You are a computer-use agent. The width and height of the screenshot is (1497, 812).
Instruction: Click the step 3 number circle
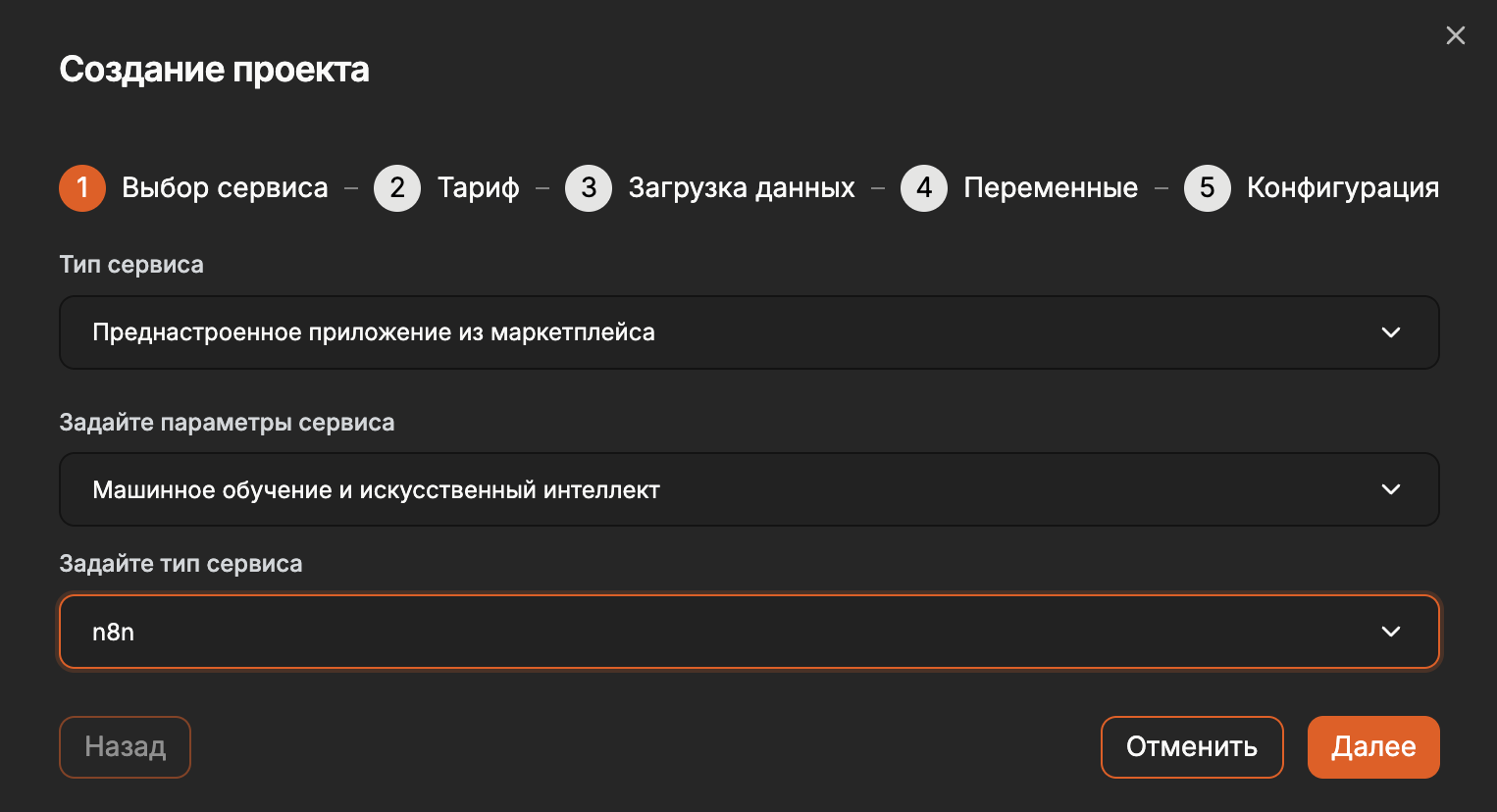589,188
